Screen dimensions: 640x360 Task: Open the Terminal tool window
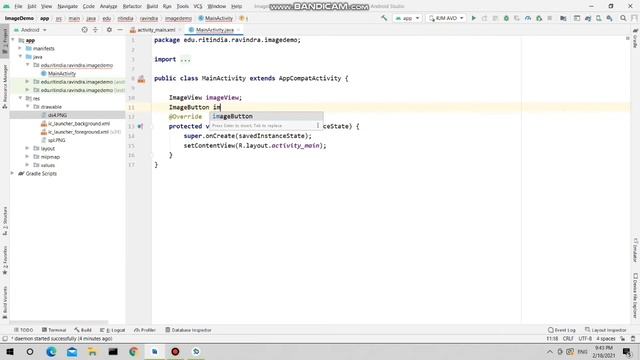tap(54, 330)
